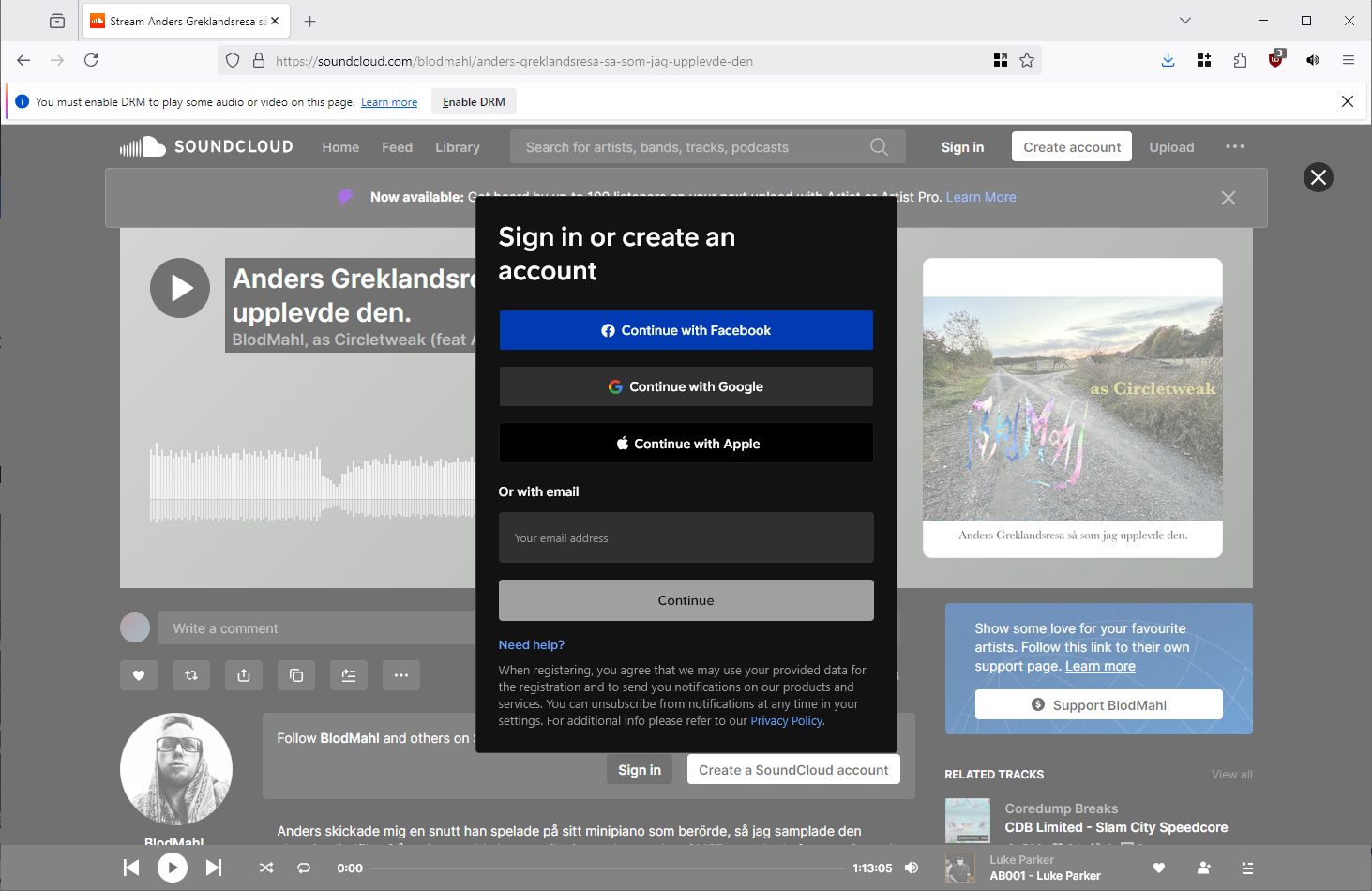Click Enable DRM button
This screenshot has height=891, width=1372.
pos(474,102)
